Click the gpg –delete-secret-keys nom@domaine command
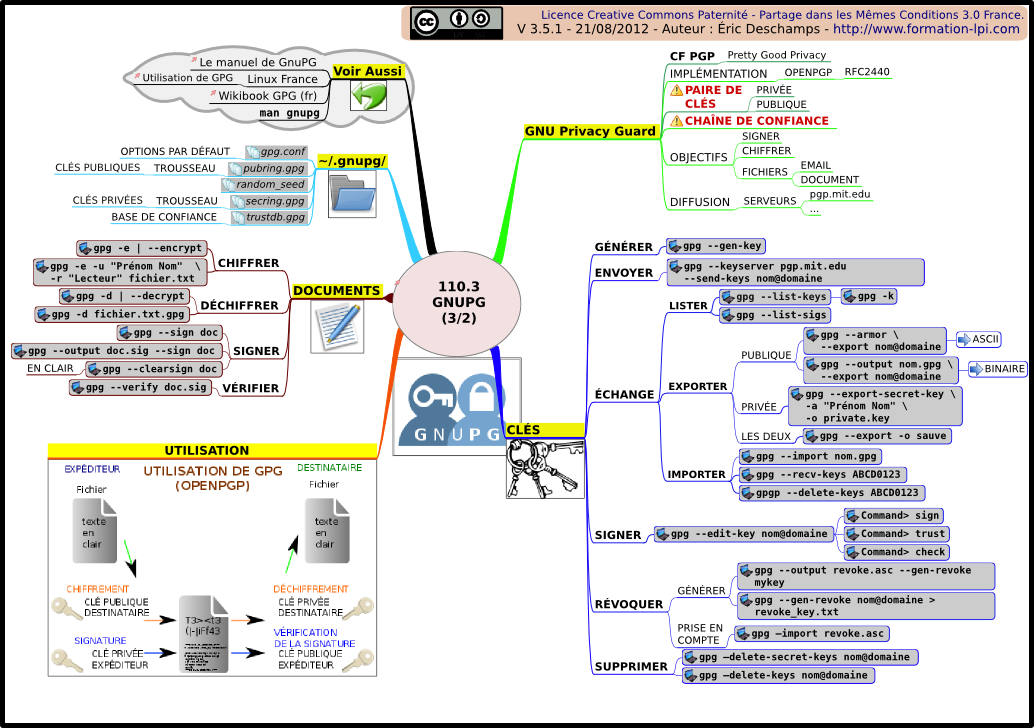 [x=800, y=657]
